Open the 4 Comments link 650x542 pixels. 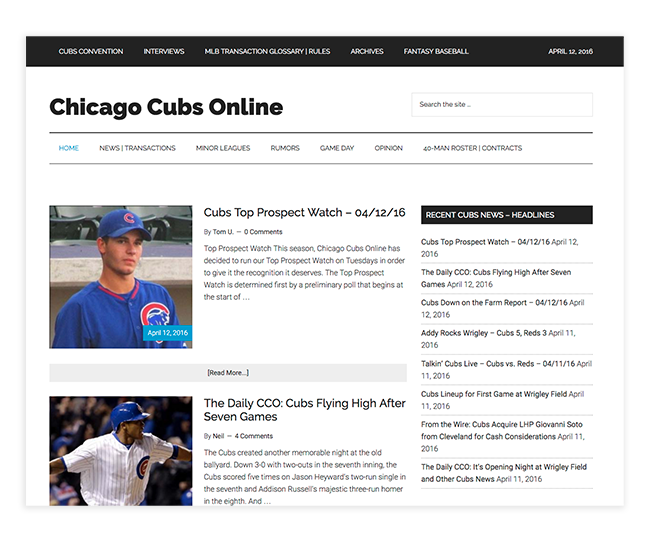[254, 436]
